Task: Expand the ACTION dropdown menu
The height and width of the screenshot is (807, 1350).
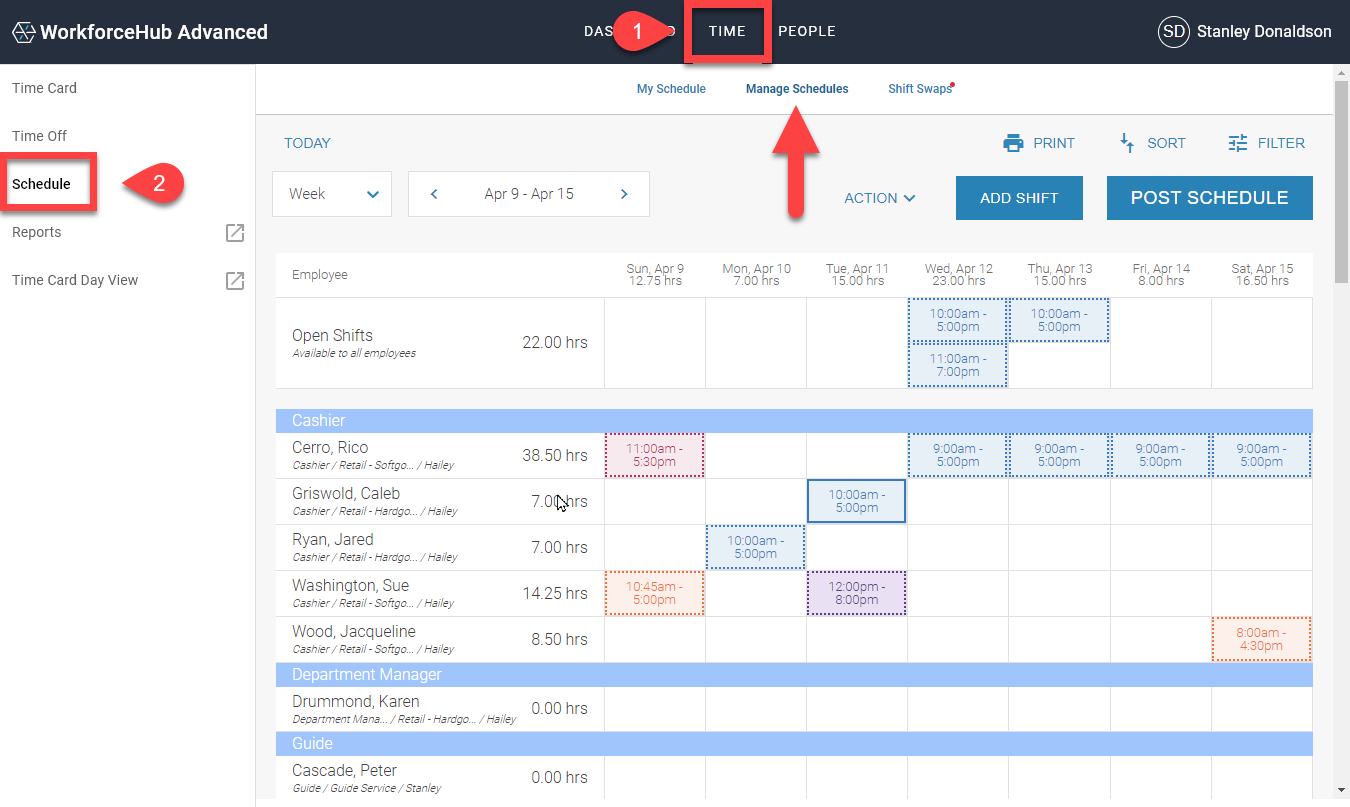Action: 879,198
